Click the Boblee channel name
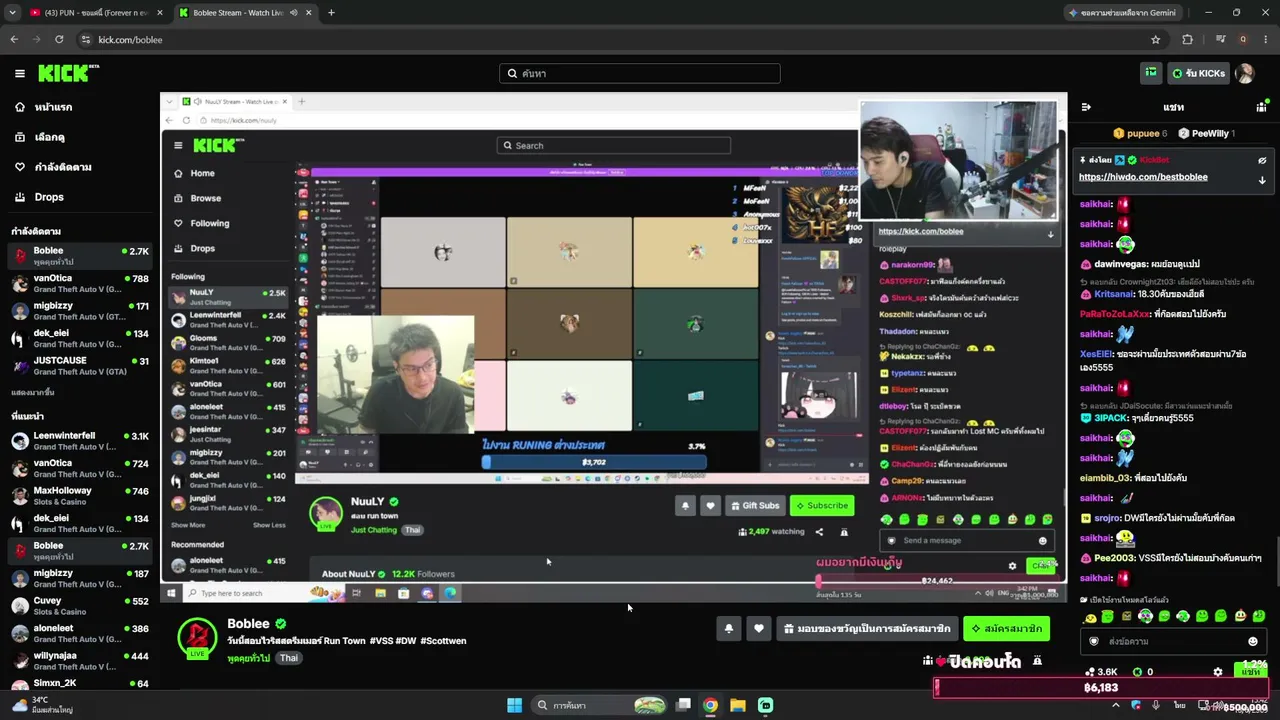1280x720 pixels. 248,624
